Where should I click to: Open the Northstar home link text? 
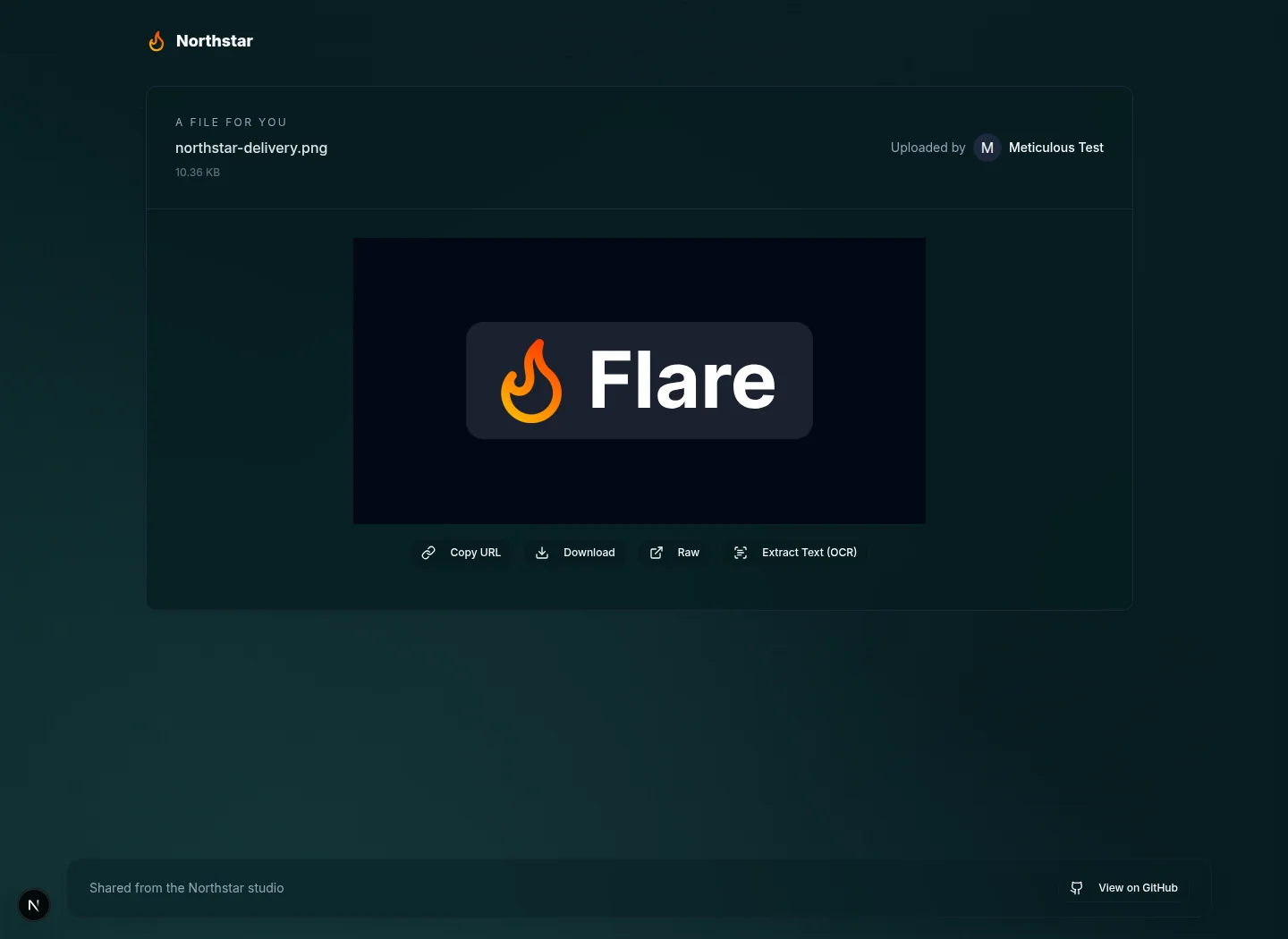click(x=215, y=41)
